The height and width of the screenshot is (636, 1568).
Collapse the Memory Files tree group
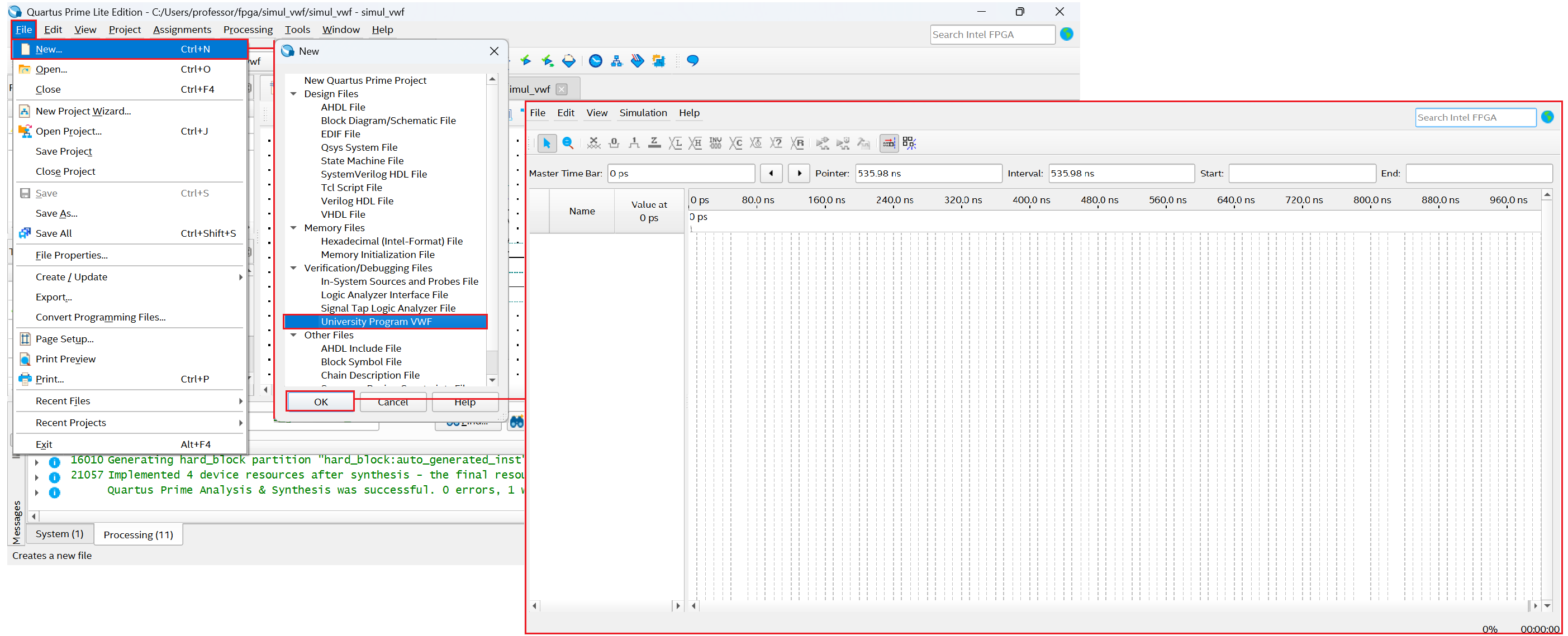pos(293,228)
